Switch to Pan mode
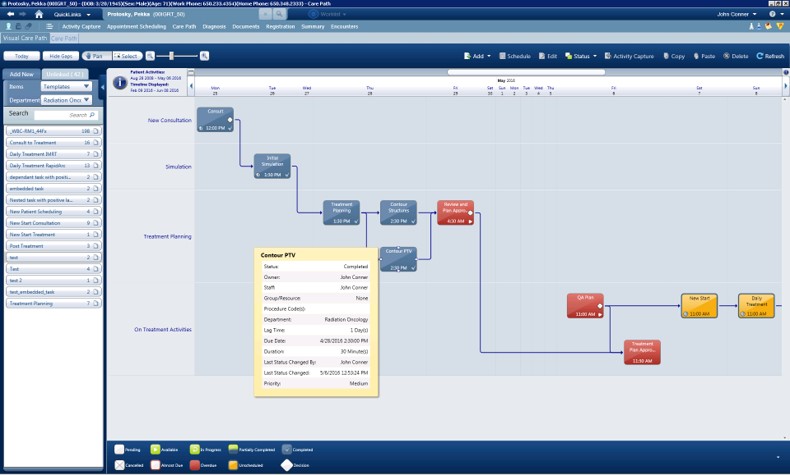The image size is (790, 475). (x=95, y=56)
